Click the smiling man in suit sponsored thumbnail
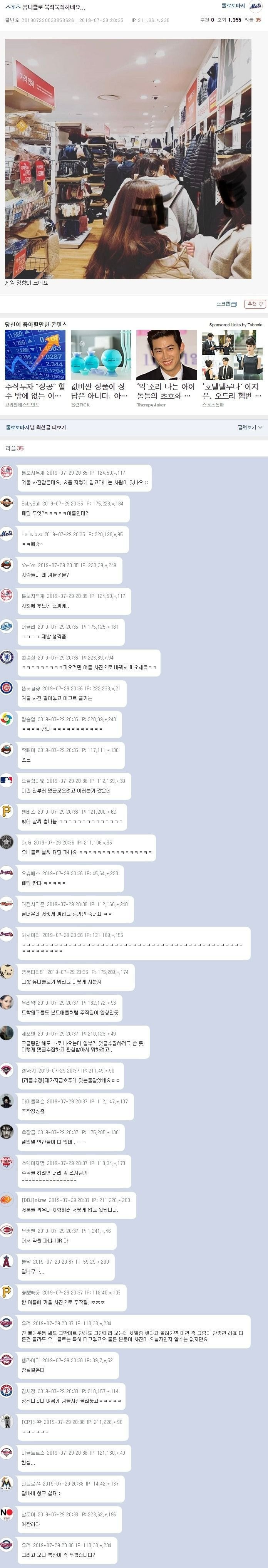Screen dimensions: 268x1568 click(166, 355)
